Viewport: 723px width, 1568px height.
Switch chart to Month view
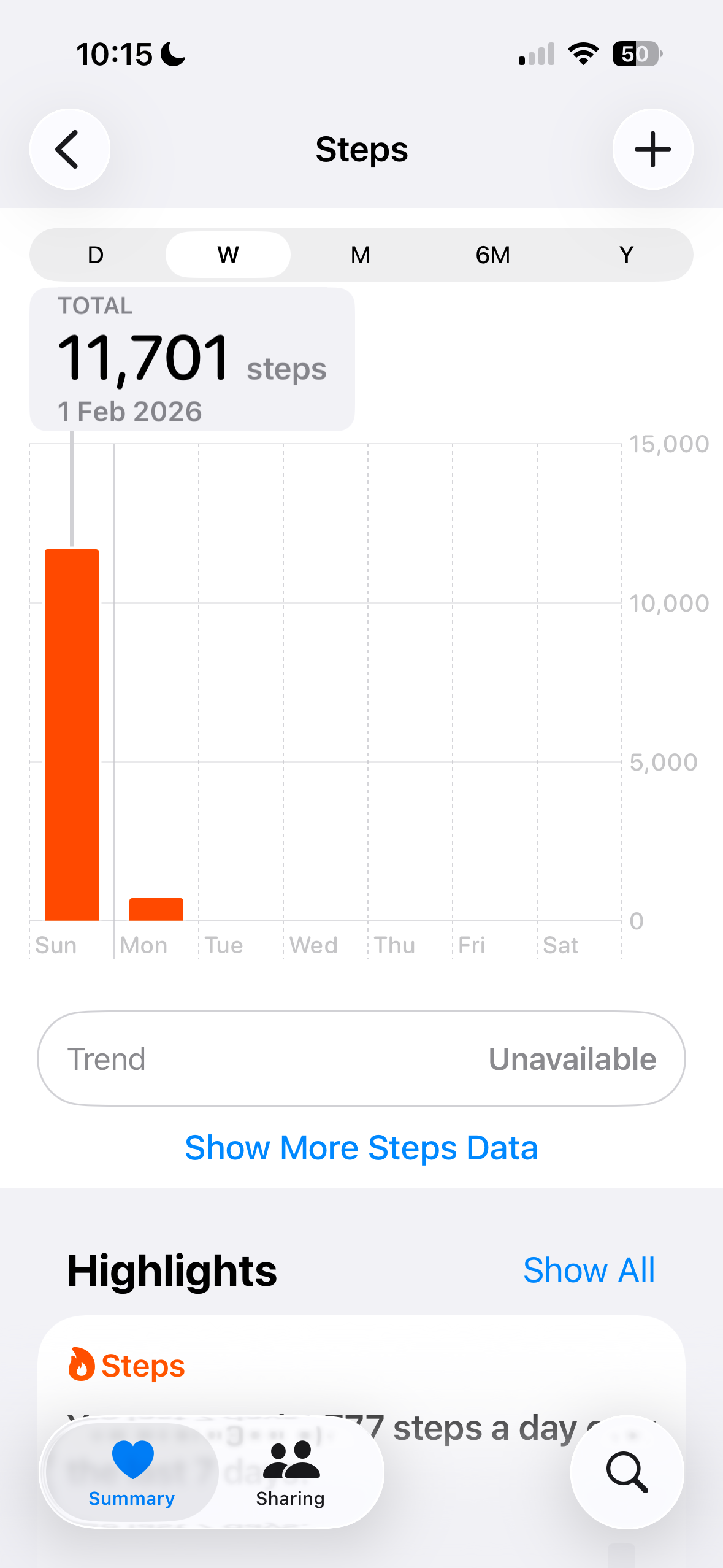tap(361, 255)
